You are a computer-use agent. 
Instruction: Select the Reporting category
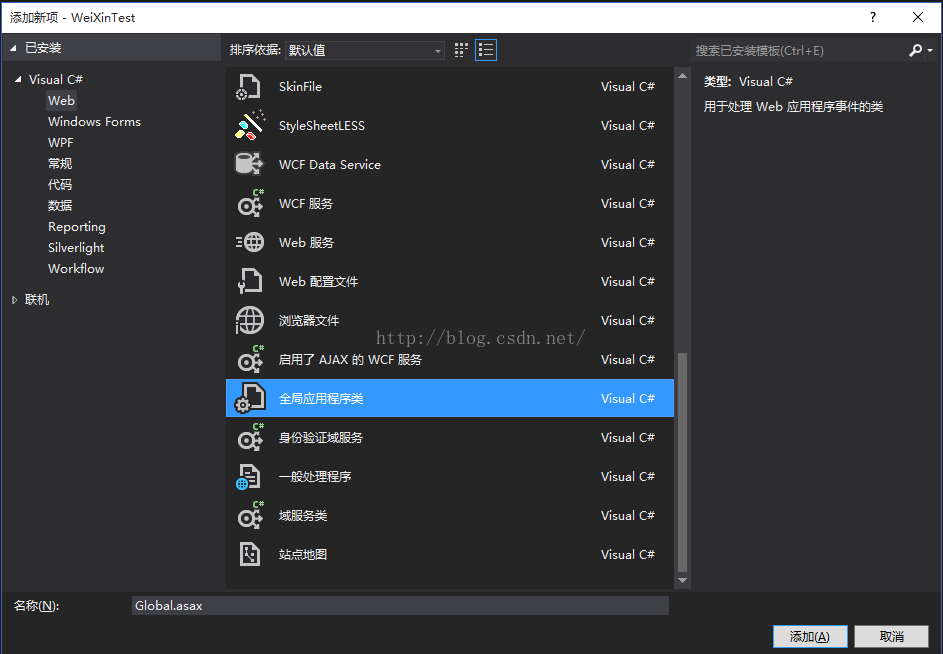(77, 227)
